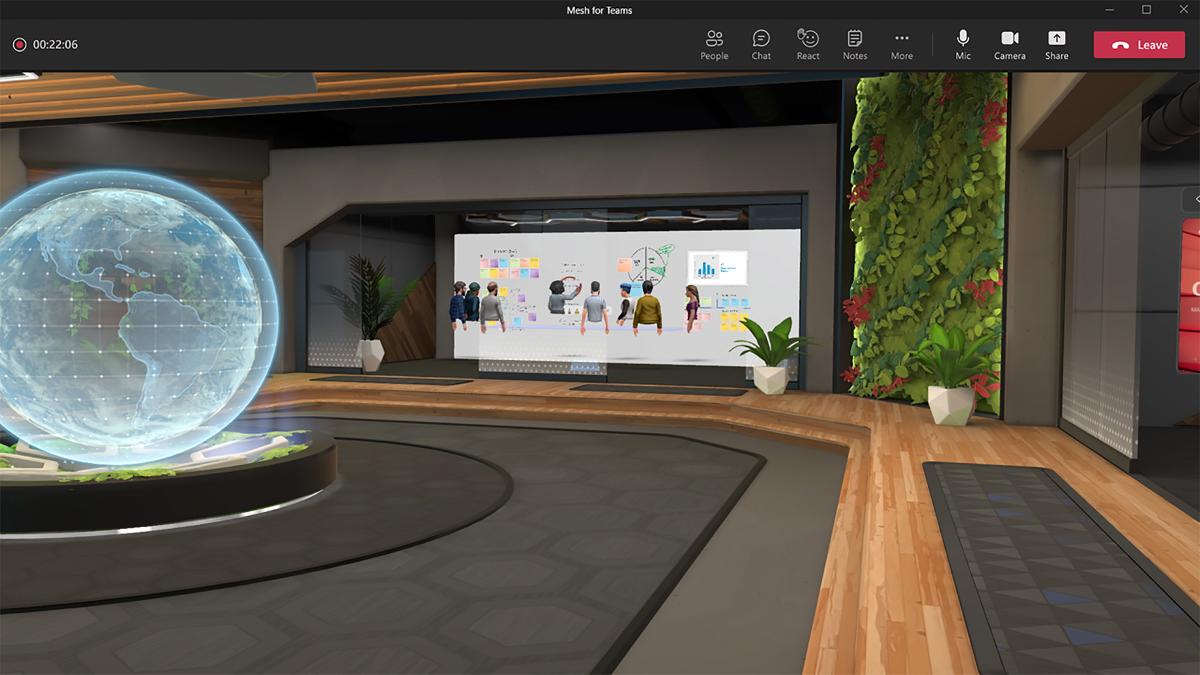Start sharing with the Share icon
The image size is (1200, 675).
[1056, 43]
